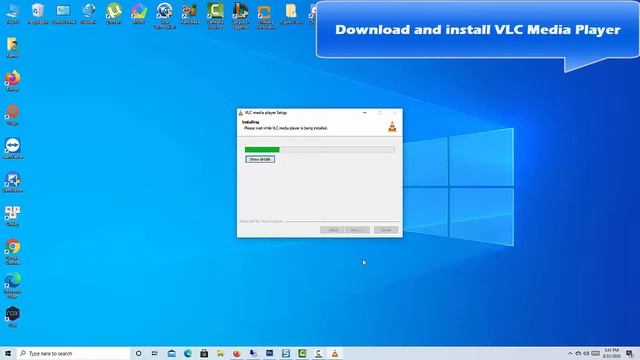
Task: Click the installation progress bar in VLC Setup
Action: tap(320, 150)
